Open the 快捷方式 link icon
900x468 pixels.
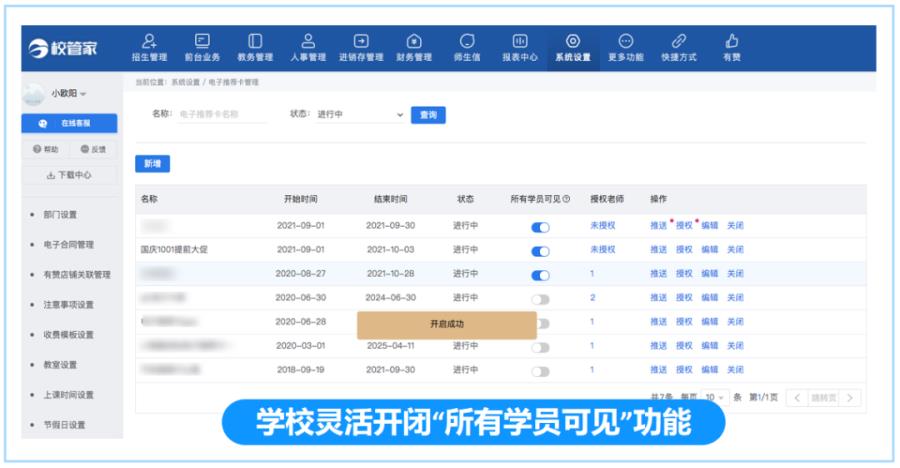point(679,41)
